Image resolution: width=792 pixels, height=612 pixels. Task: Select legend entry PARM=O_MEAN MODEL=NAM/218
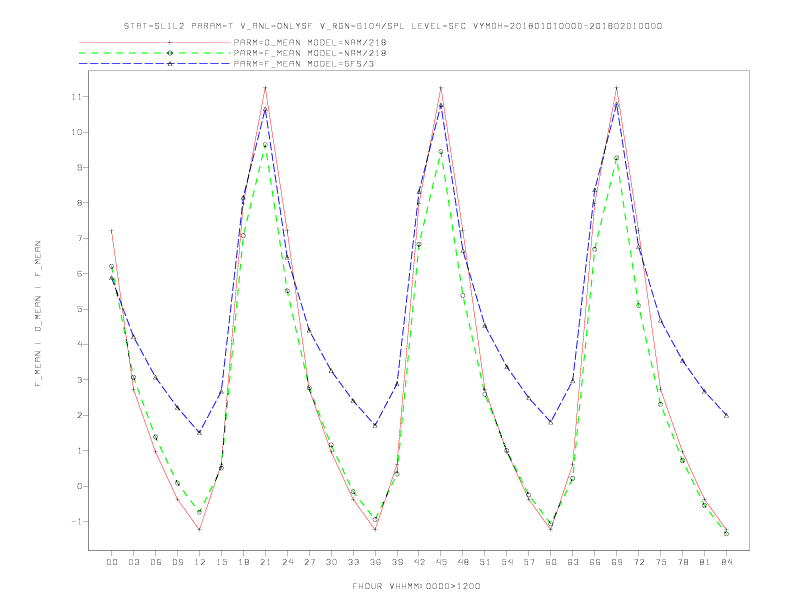[310, 42]
